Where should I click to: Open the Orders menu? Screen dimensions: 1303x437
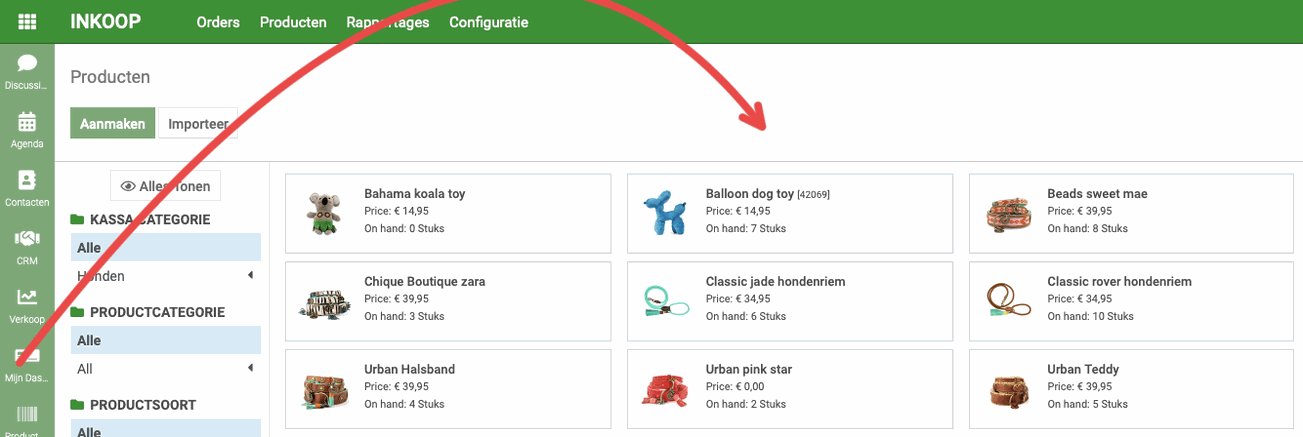pos(218,22)
